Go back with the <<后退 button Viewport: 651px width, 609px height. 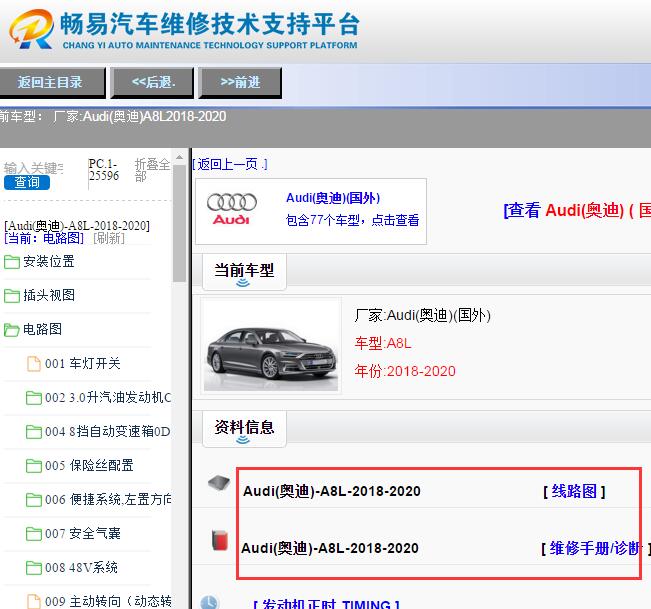(x=152, y=82)
